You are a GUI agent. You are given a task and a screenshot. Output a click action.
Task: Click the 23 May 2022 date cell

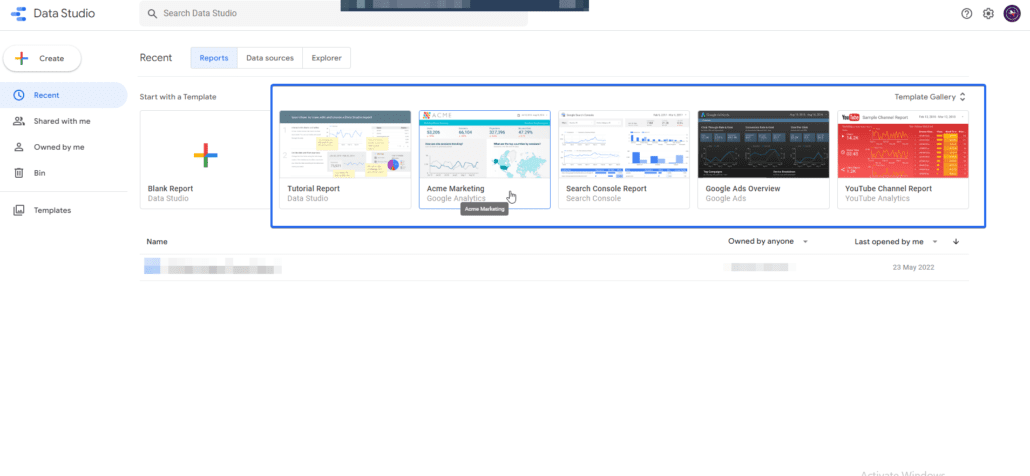pos(913,267)
